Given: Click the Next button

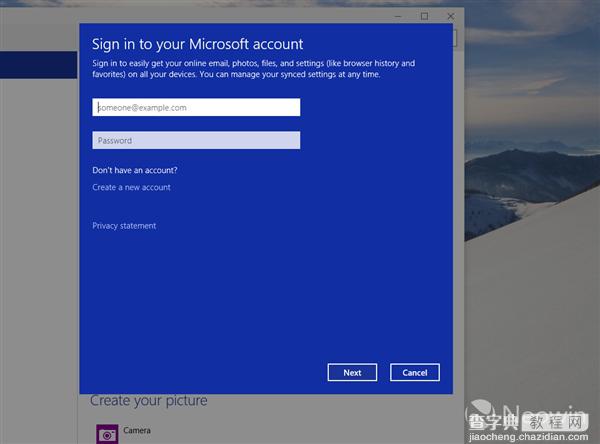Looking at the screenshot, I should pyautogui.click(x=352, y=372).
